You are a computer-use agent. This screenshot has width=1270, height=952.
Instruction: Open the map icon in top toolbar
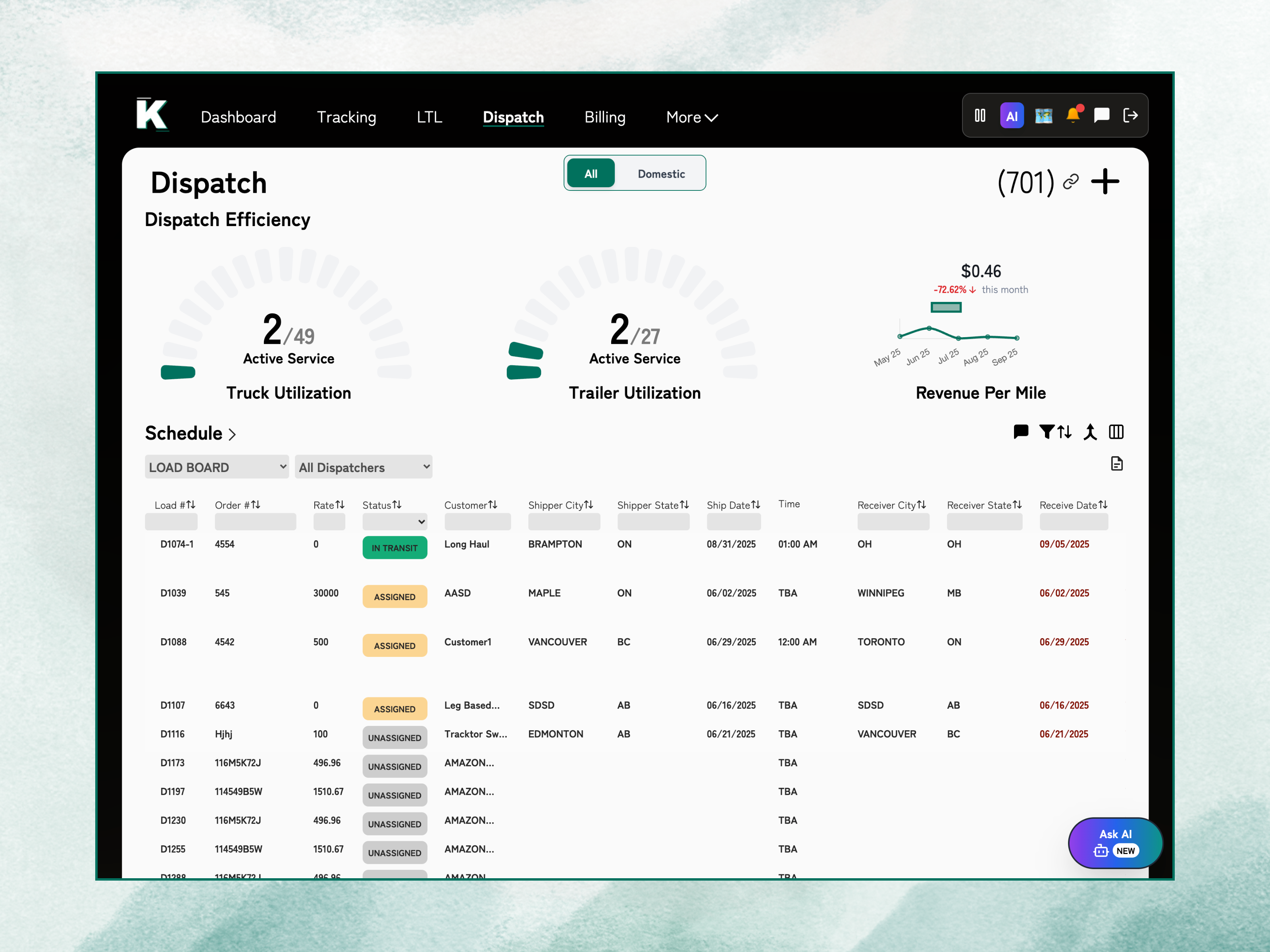pyautogui.click(x=1043, y=116)
